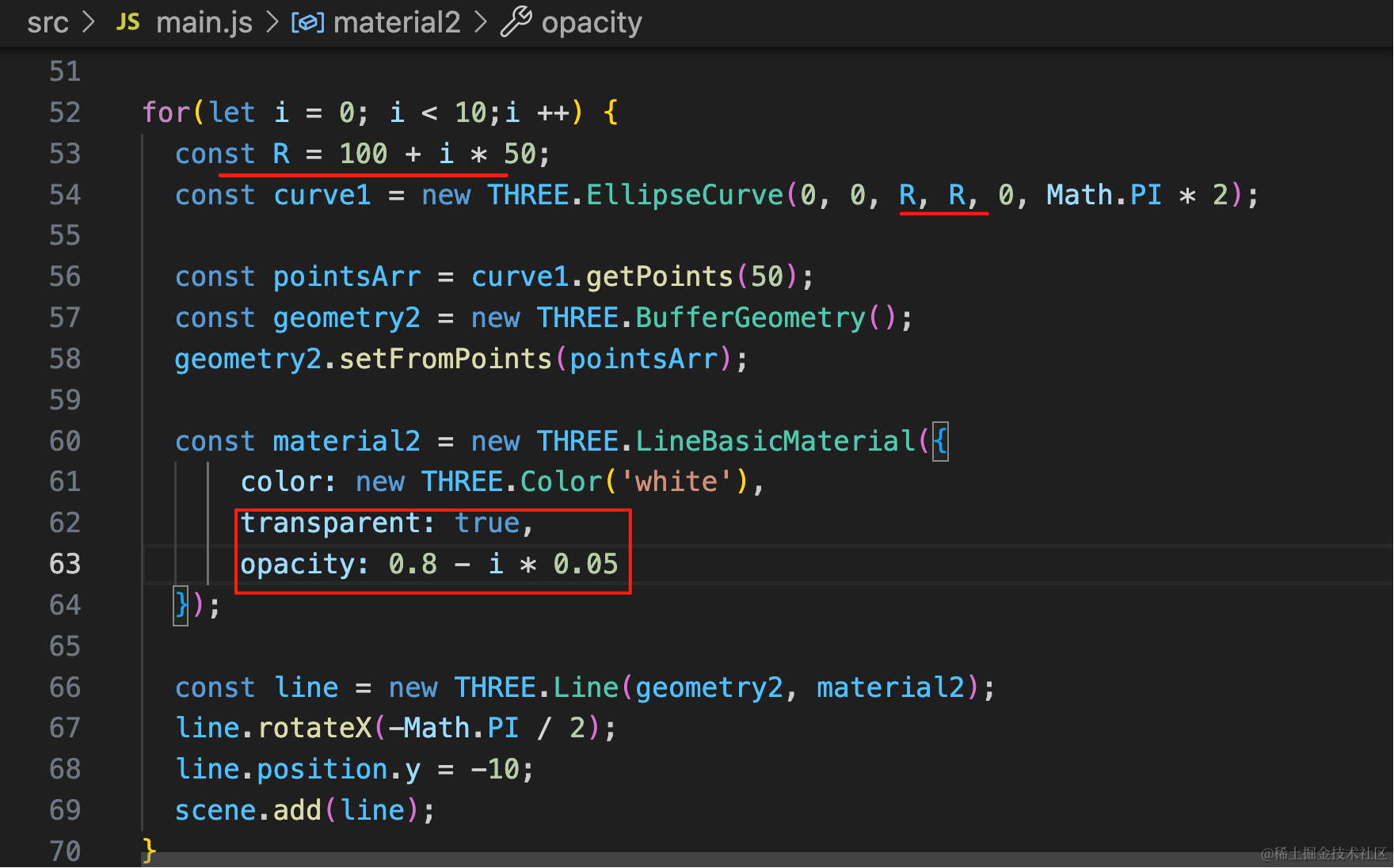Open the main.js breadcrumb item
The width and height of the screenshot is (1394, 868).
tap(204, 22)
